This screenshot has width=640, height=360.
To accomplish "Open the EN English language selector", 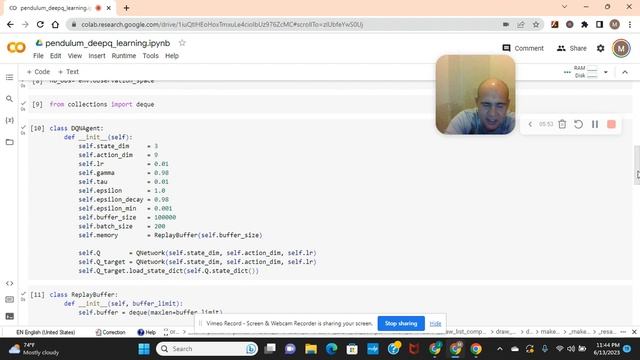I will tap(45, 332).
